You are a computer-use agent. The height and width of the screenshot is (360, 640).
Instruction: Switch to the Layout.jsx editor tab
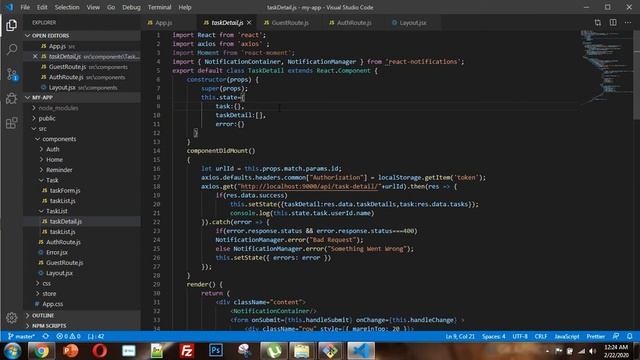pos(412,23)
